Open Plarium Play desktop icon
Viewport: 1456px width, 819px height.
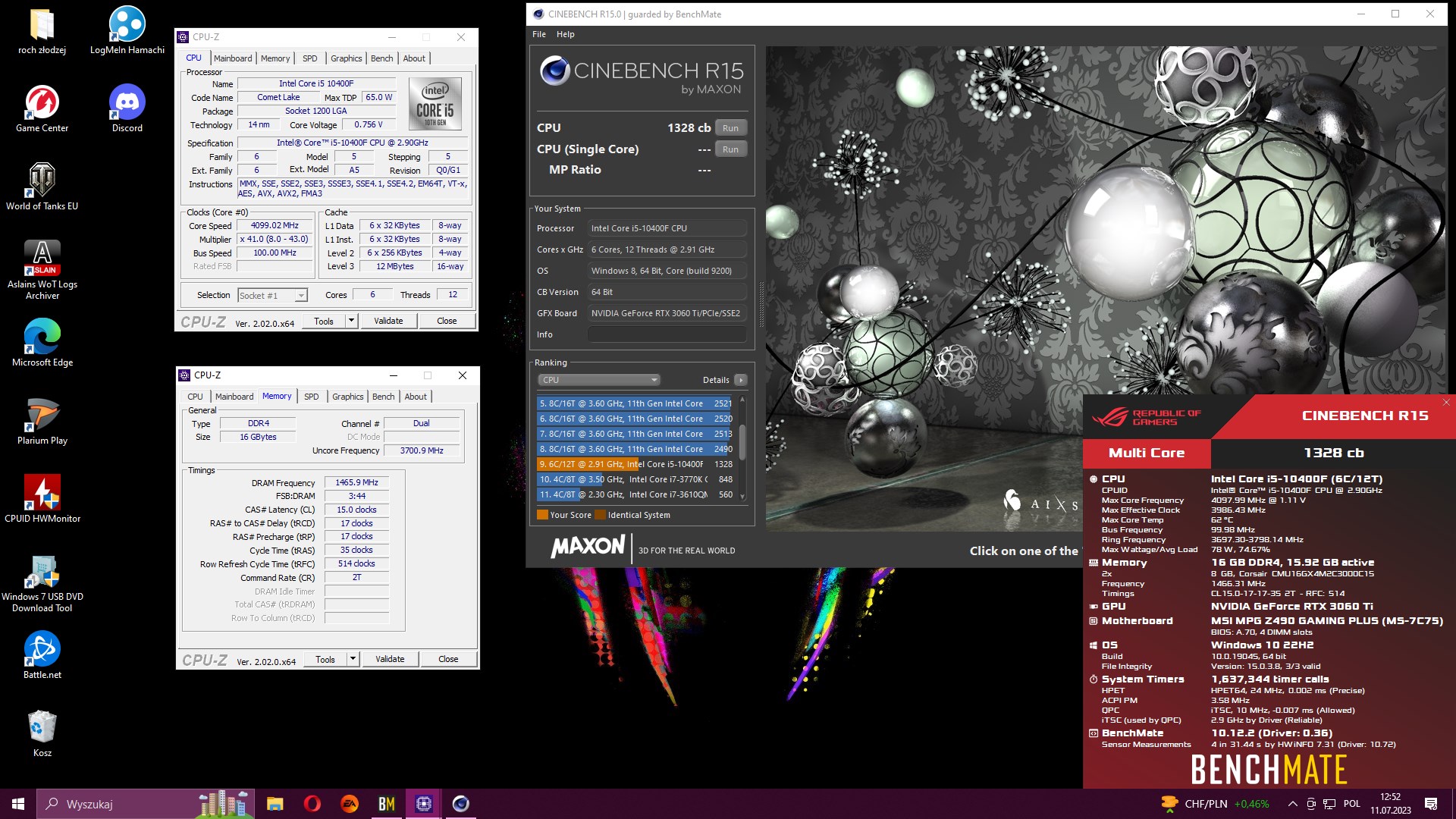point(42,421)
